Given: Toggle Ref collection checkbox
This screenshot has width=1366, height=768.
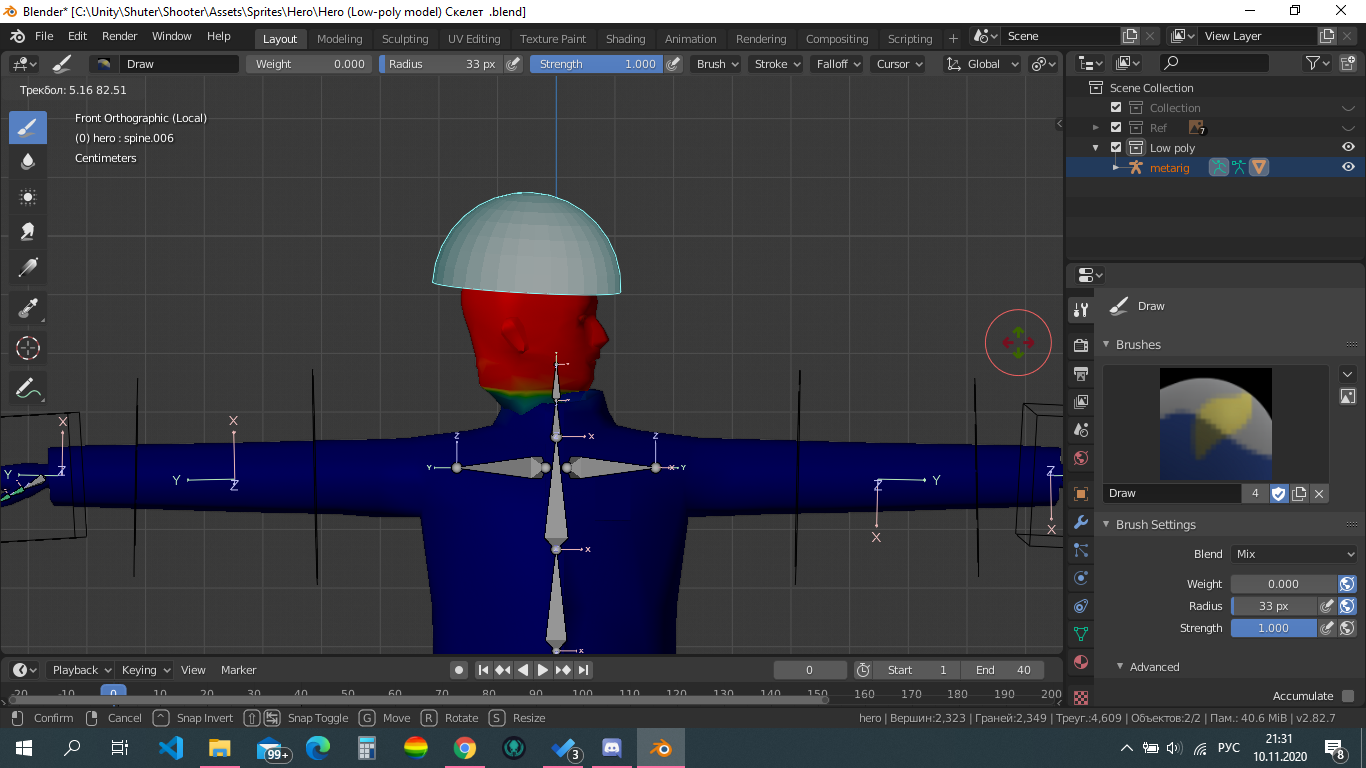Looking at the screenshot, I should [x=1116, y=128].
